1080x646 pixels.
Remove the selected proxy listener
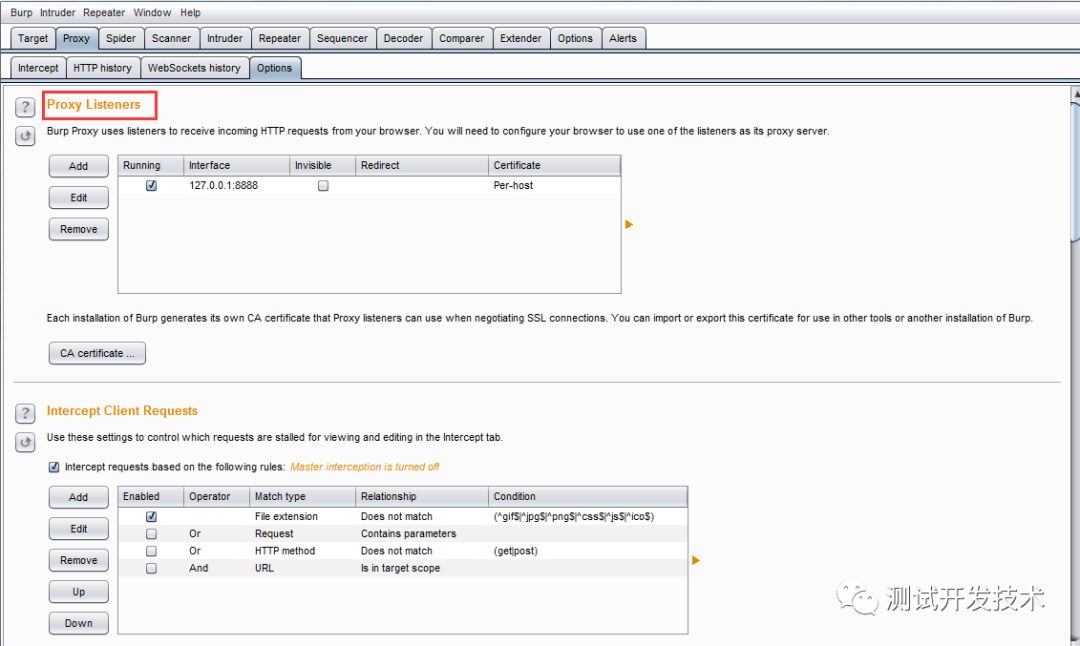point(79,229)
